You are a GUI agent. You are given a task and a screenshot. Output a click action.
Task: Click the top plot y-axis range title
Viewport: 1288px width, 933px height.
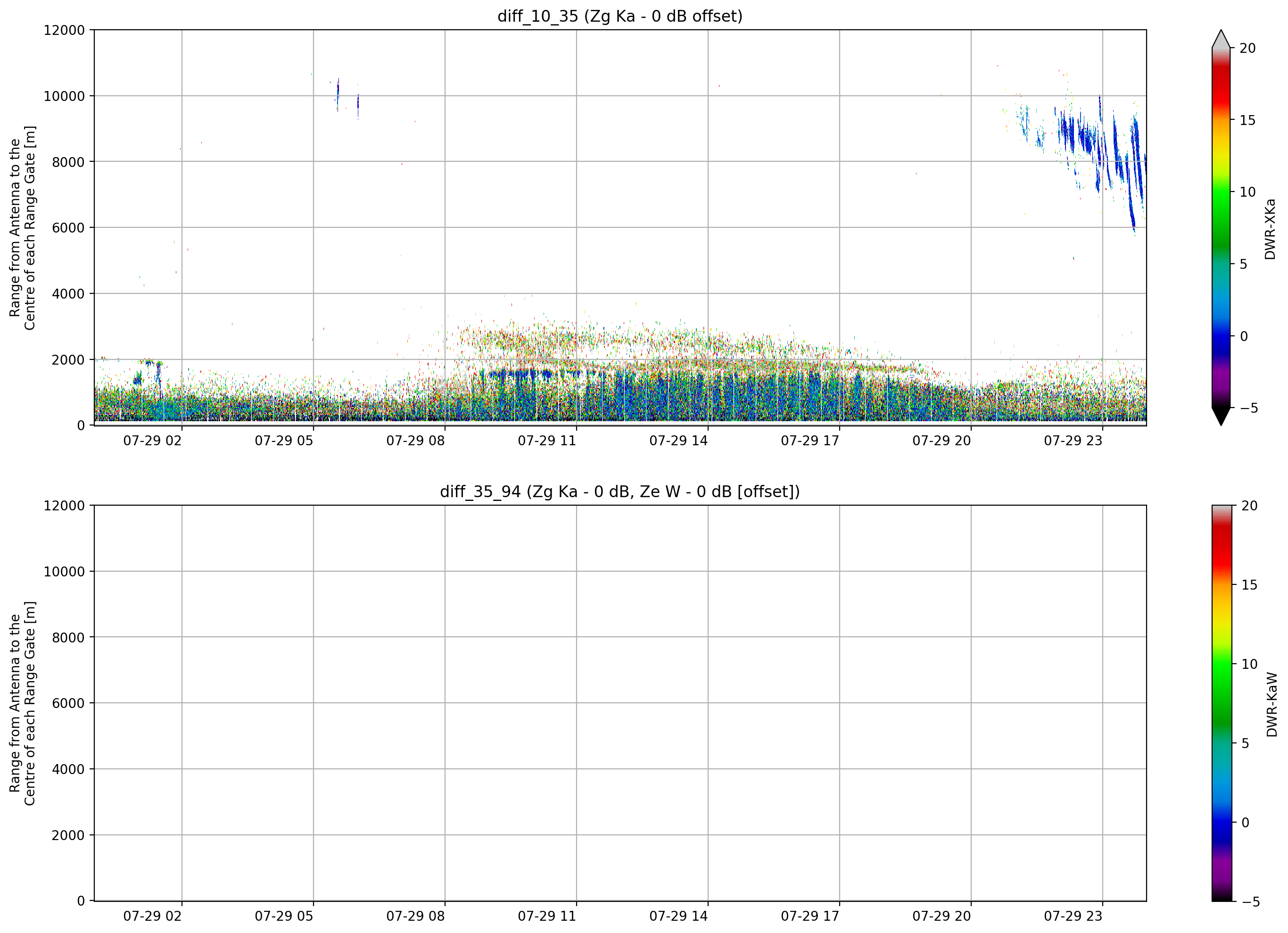[x=22, y=227]
